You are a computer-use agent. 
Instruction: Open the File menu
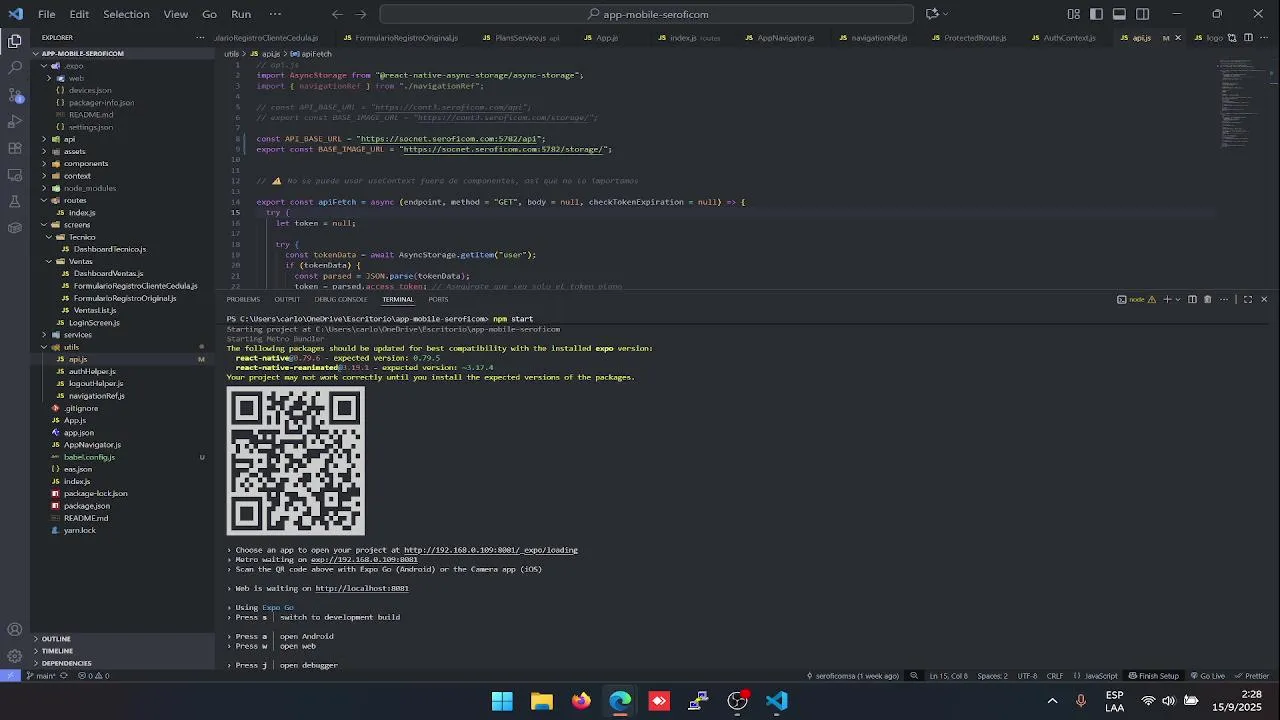(47, 14)
